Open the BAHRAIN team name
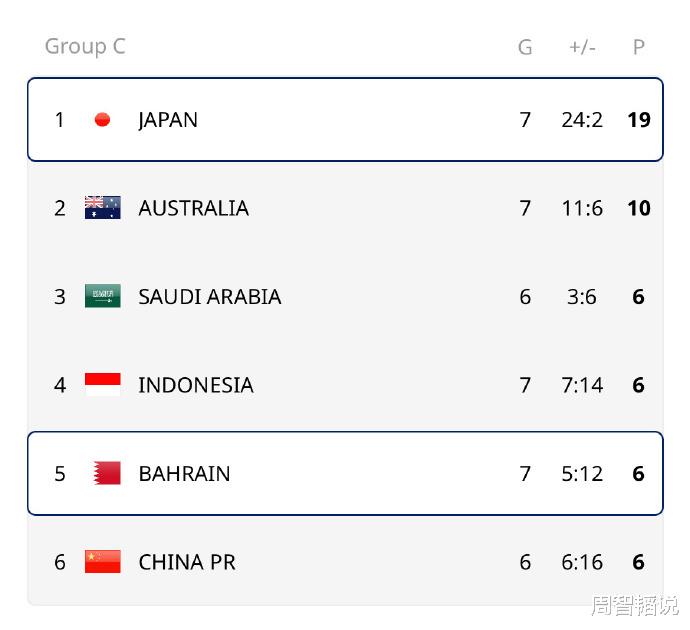Image resolution: width=690 pixels, height=630 pixels. (184, 473)
